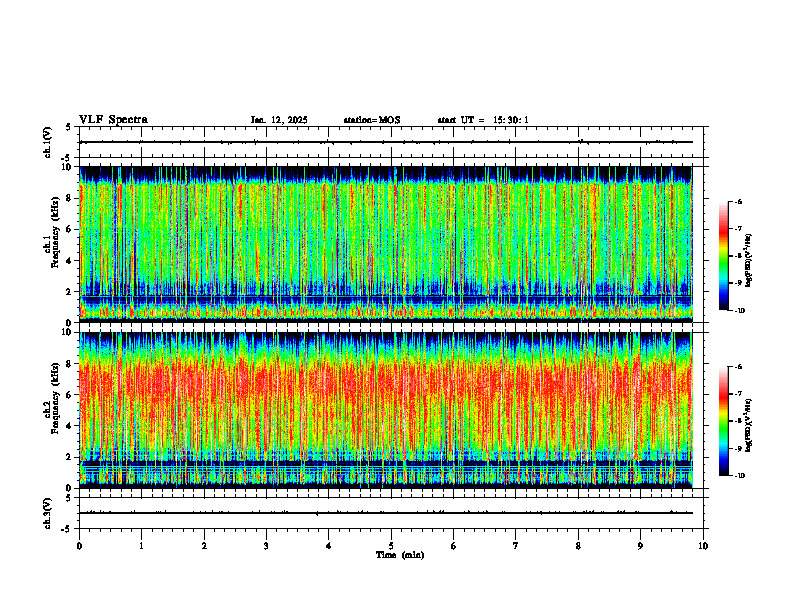The width and height of the screenshot is (792, 612).
Task: Click inside the ch.1 spectrogram panel
Action: [x=386, y=244]
